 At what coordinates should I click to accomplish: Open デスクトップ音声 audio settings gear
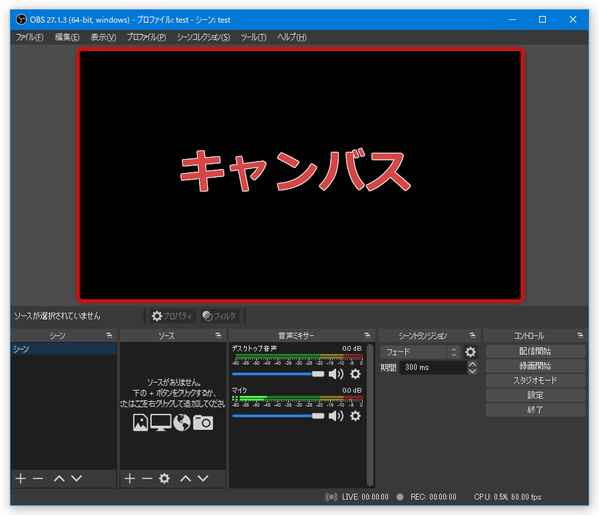[x=355, y=374]
